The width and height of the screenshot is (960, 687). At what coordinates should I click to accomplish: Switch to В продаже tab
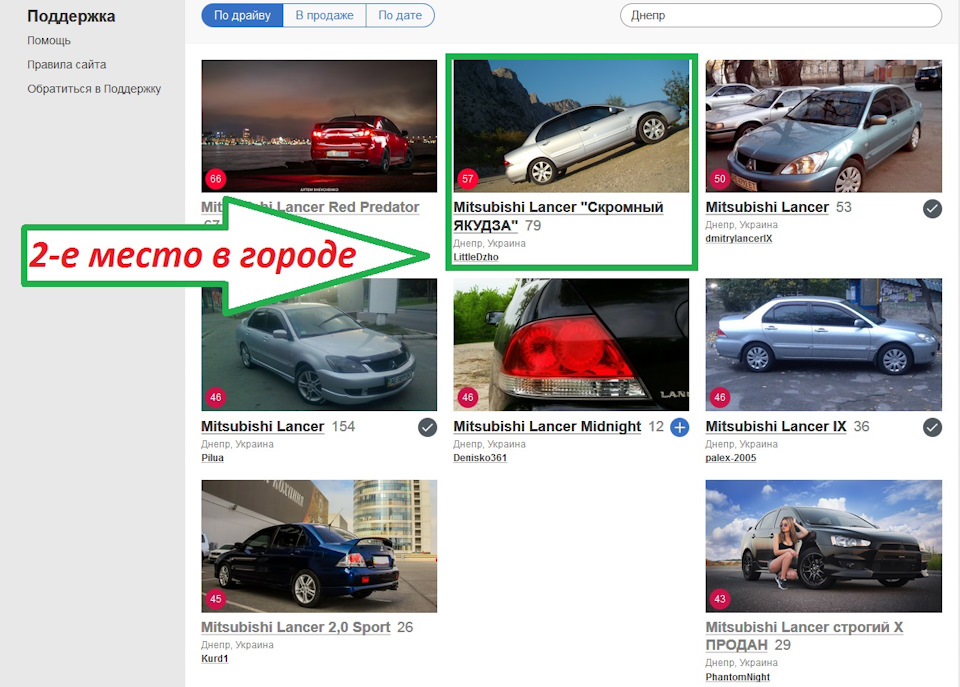click(x=324, y=15)
